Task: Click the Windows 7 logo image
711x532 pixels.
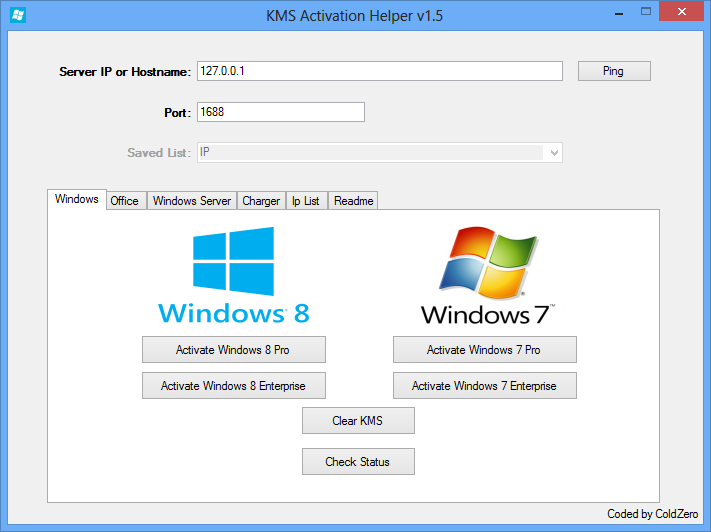Action: [488, 275]
